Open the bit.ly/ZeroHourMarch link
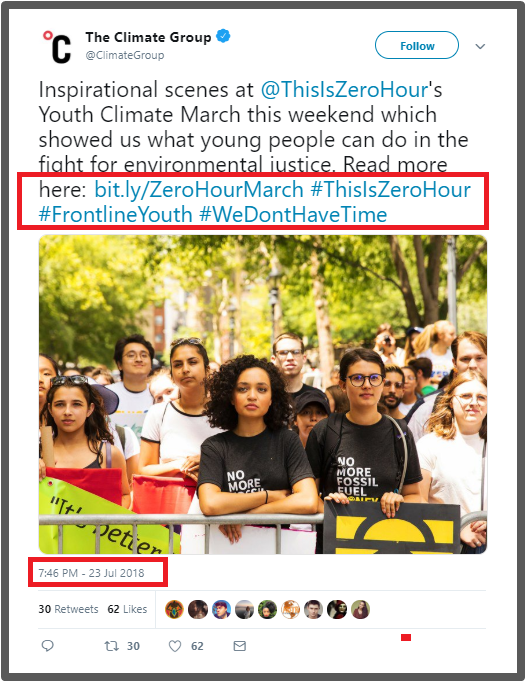This screenshot has height=682, width=526. coord(199,190)
